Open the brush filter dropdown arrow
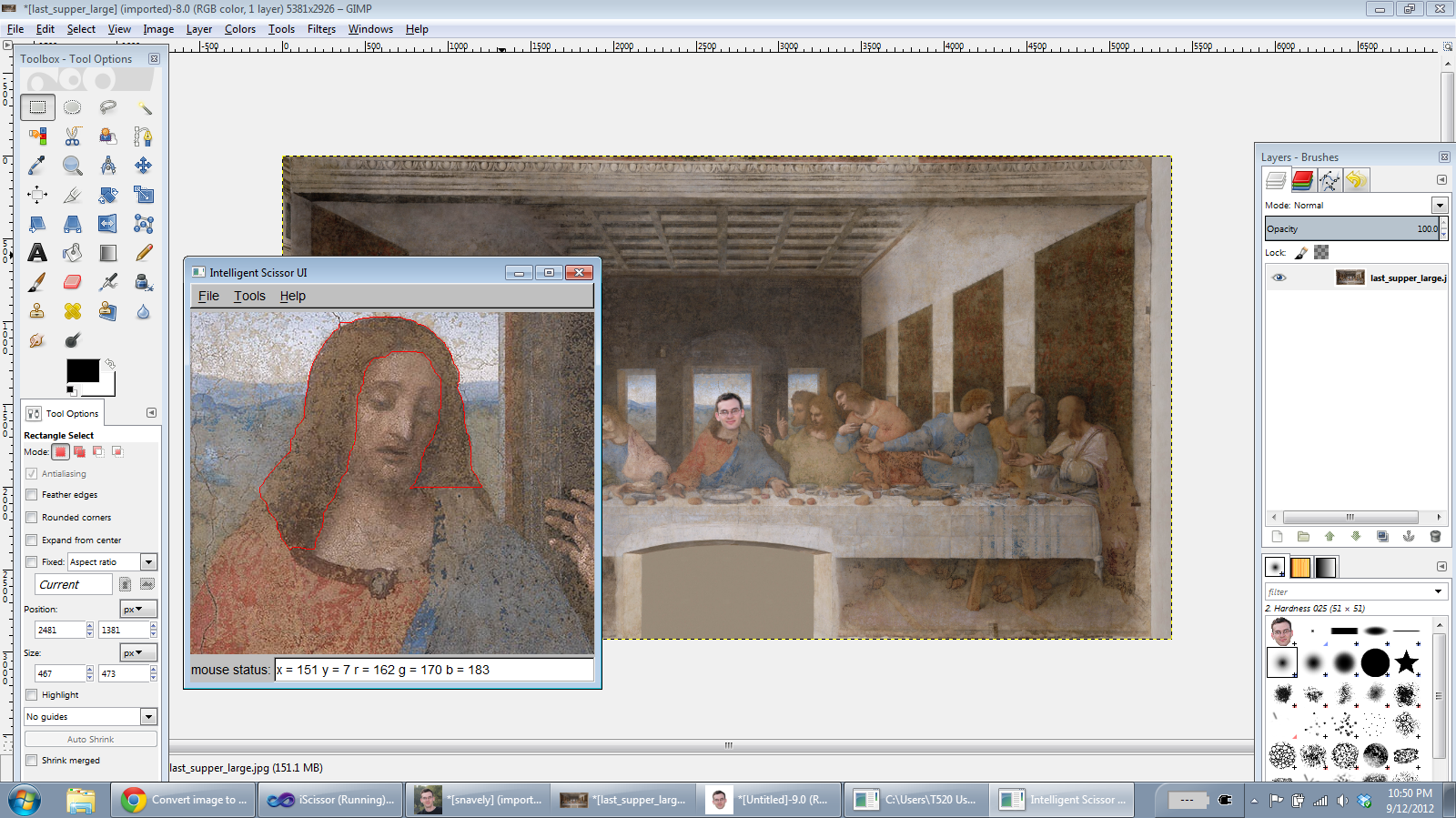Screen dimensions: 1456x818 point(1439,592)
